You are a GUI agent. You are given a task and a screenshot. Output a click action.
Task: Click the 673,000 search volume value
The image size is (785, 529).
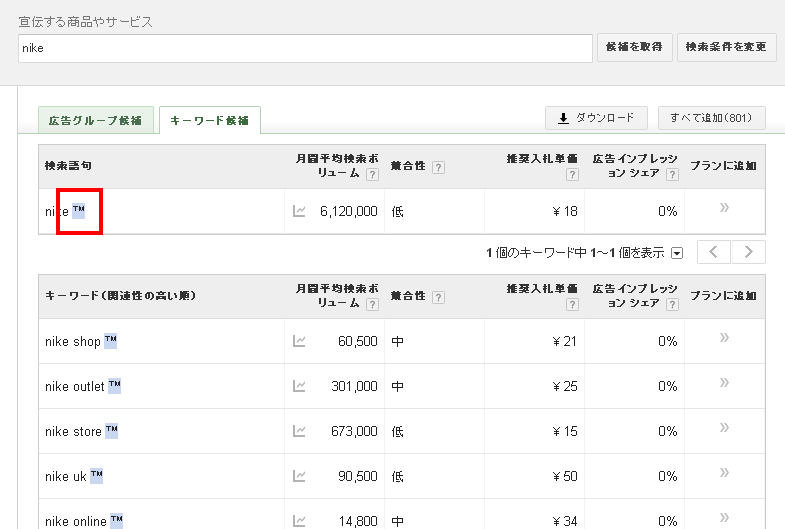click(354, 432)
